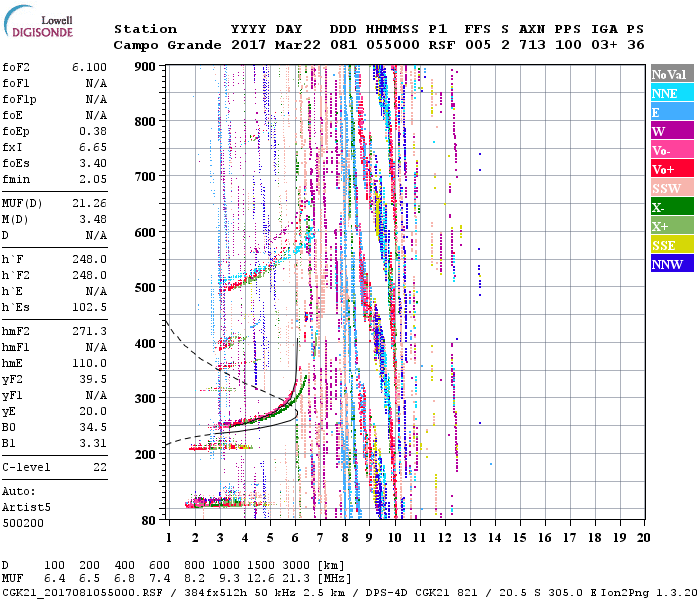The image size is (700, 600).
Task: Select the NNE cyan legend swatch
Action: [x=672, y=93]
